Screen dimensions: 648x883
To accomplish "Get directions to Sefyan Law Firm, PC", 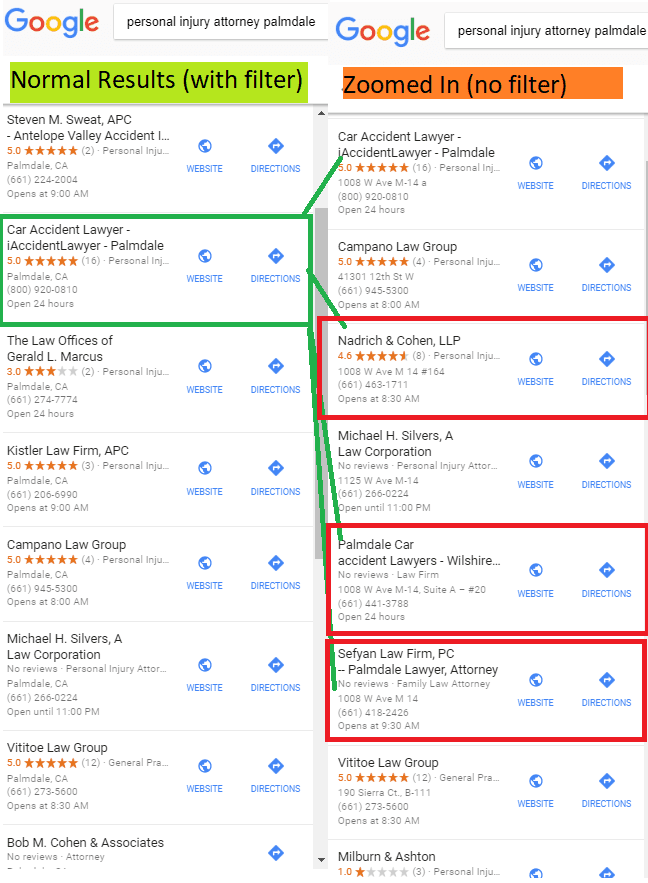I will click(606, 689).
